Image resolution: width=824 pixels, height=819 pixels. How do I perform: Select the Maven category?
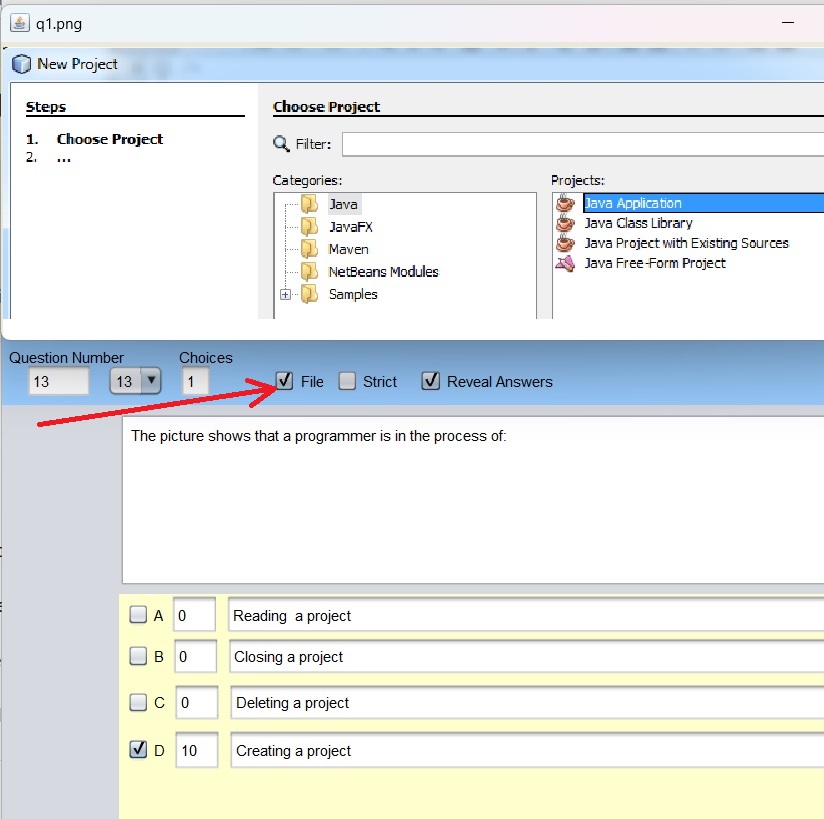[348, 249]
